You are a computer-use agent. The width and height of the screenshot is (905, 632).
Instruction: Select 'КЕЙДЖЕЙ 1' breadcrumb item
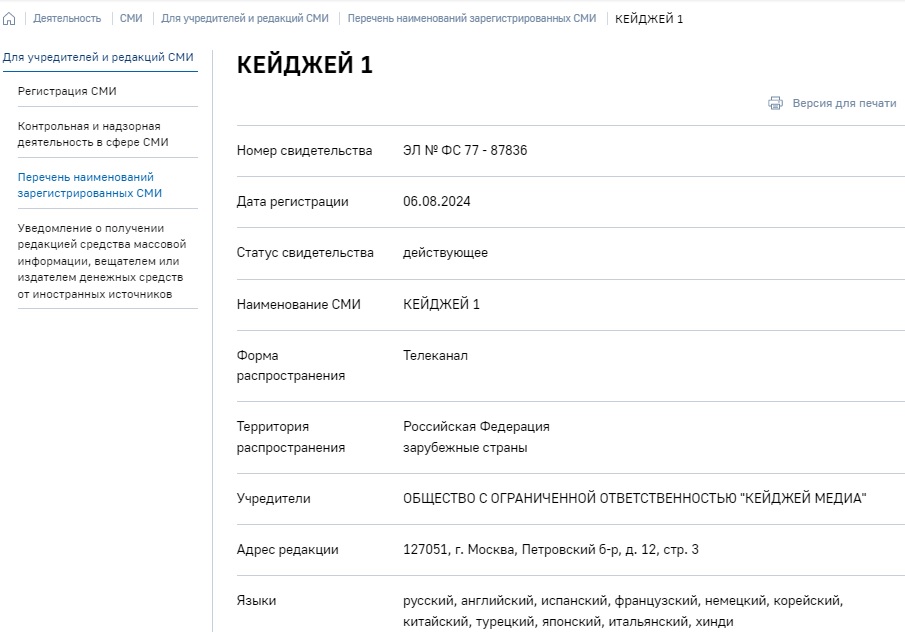point(649,19)
